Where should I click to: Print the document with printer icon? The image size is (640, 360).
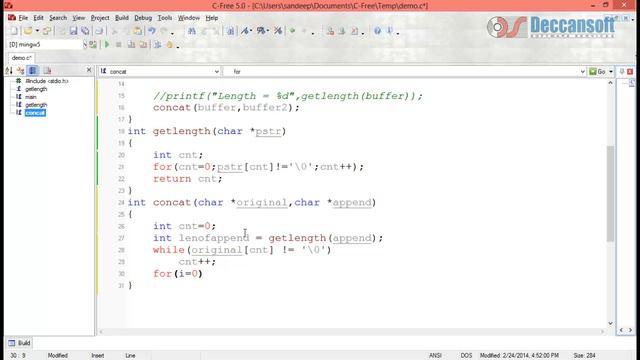coord(98,31)
